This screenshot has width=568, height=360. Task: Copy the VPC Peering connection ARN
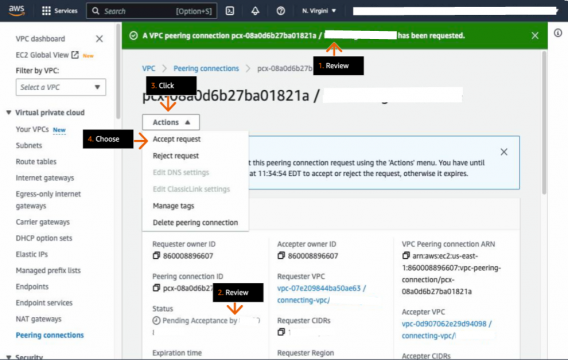coord(406,255)
